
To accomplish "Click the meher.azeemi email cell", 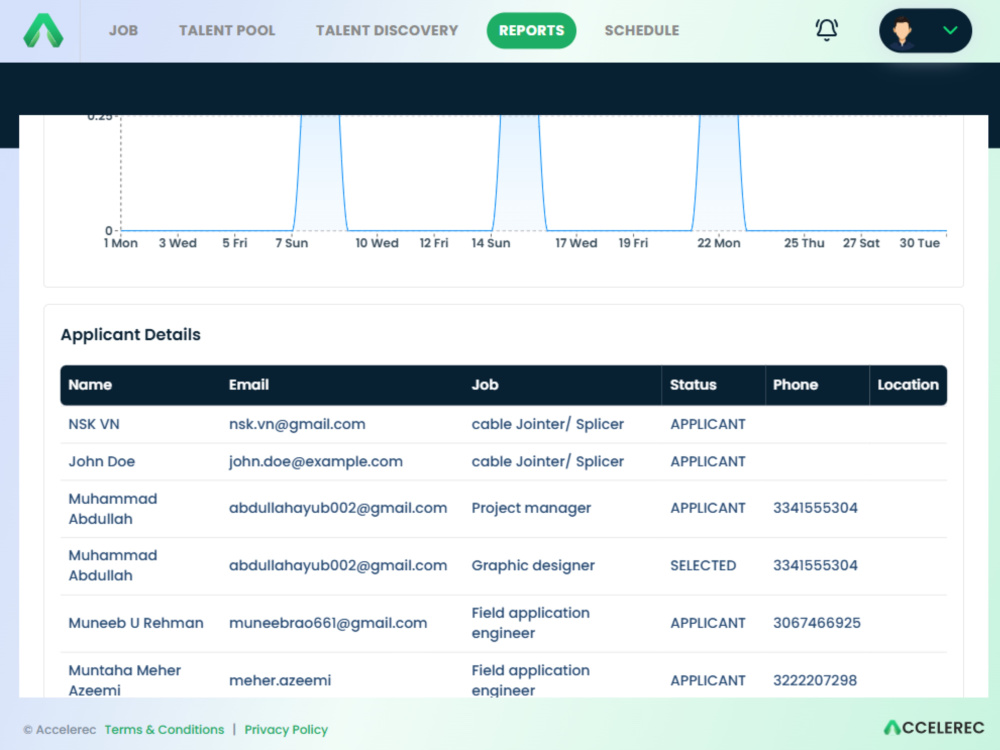I will tap(280, 680).
